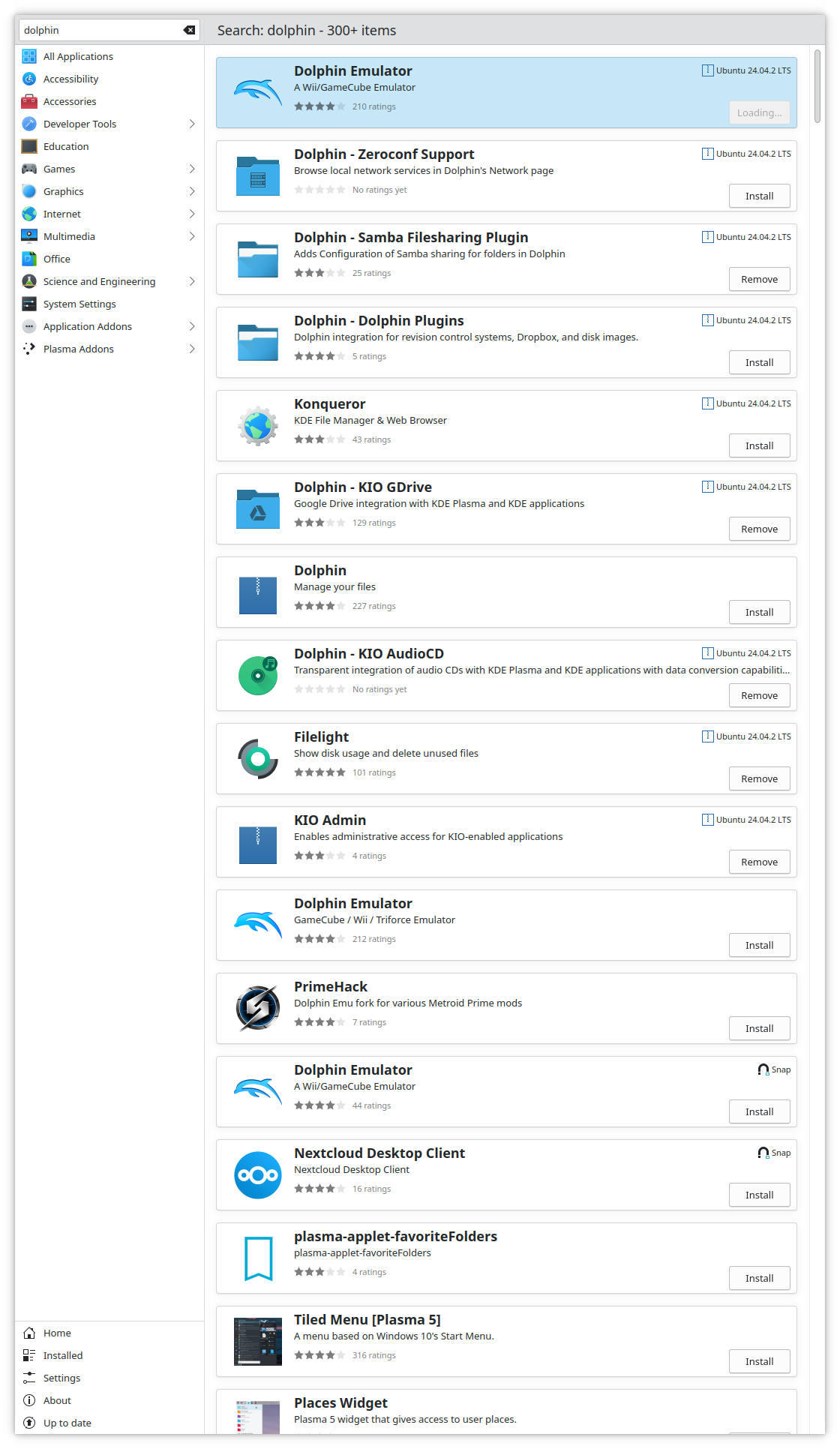The width and height of the screenshot is (840, 1449).
Task: Open the plasma-applet-favoriteFolders bookmark icon
Action: click(258, 1258)
